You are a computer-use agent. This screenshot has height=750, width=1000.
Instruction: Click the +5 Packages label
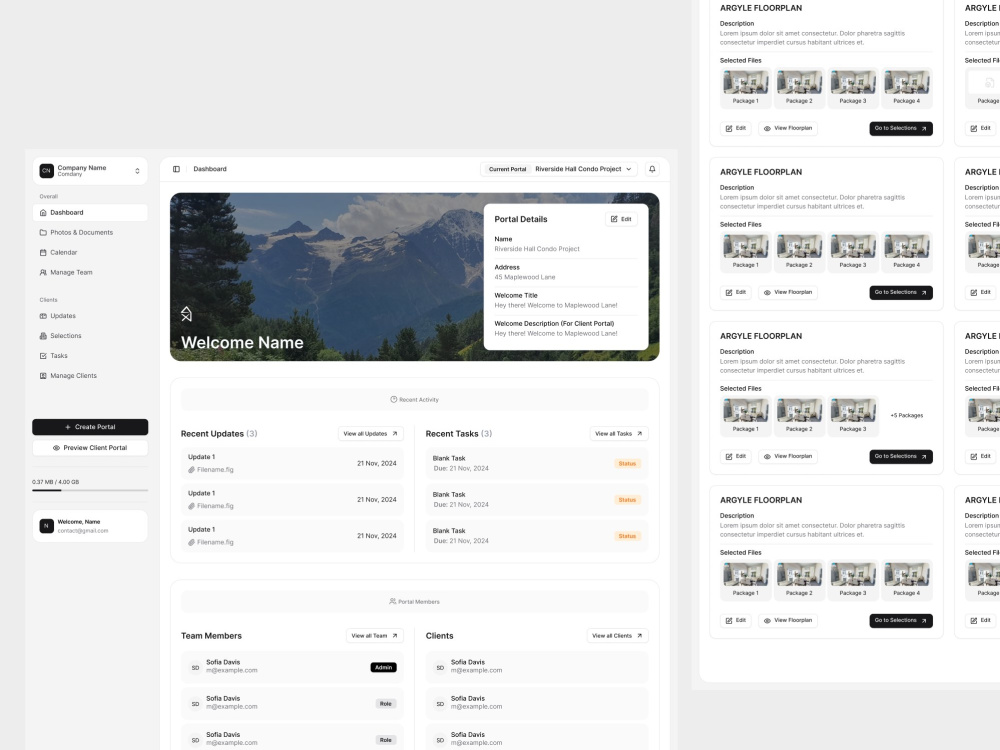coord(906,415)
